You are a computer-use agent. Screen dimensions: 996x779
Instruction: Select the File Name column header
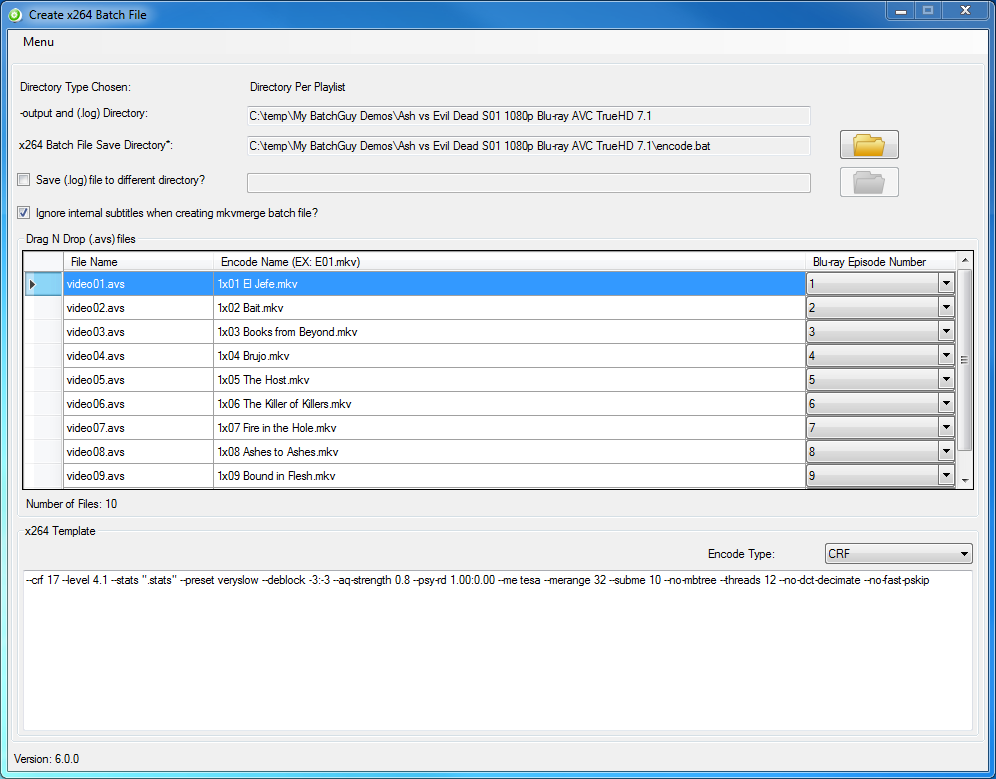point(138,262)
